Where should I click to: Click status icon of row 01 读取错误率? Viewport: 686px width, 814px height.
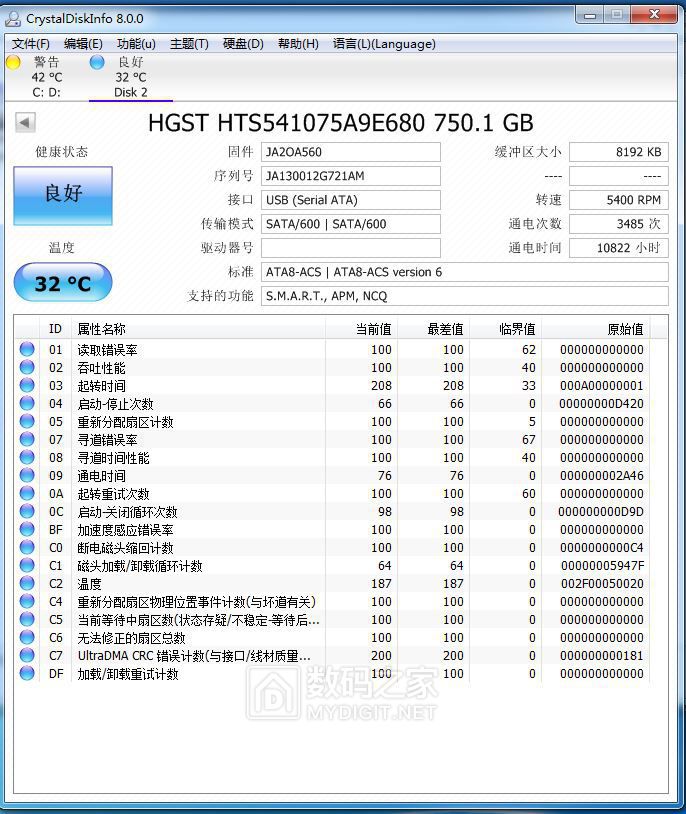coord(27,349)
